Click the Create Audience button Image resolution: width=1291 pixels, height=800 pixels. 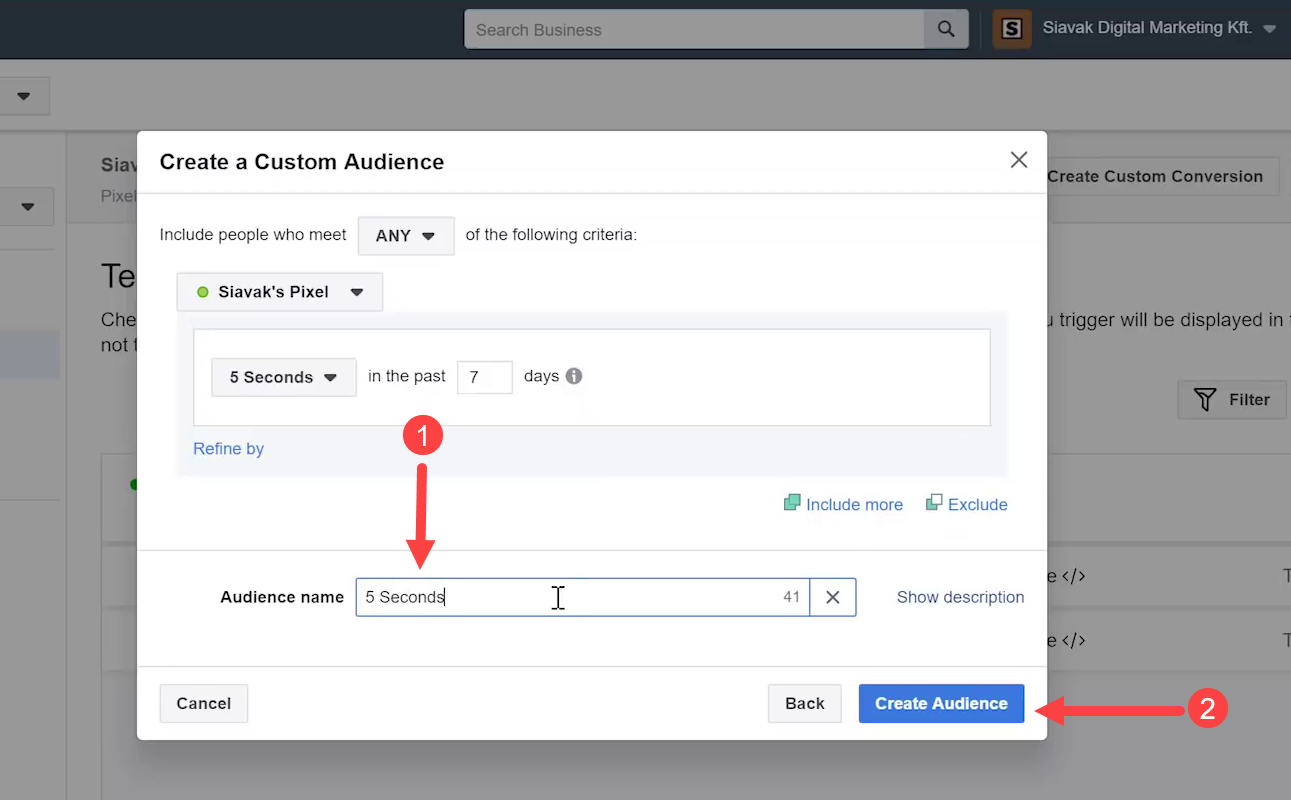[941, 703]
